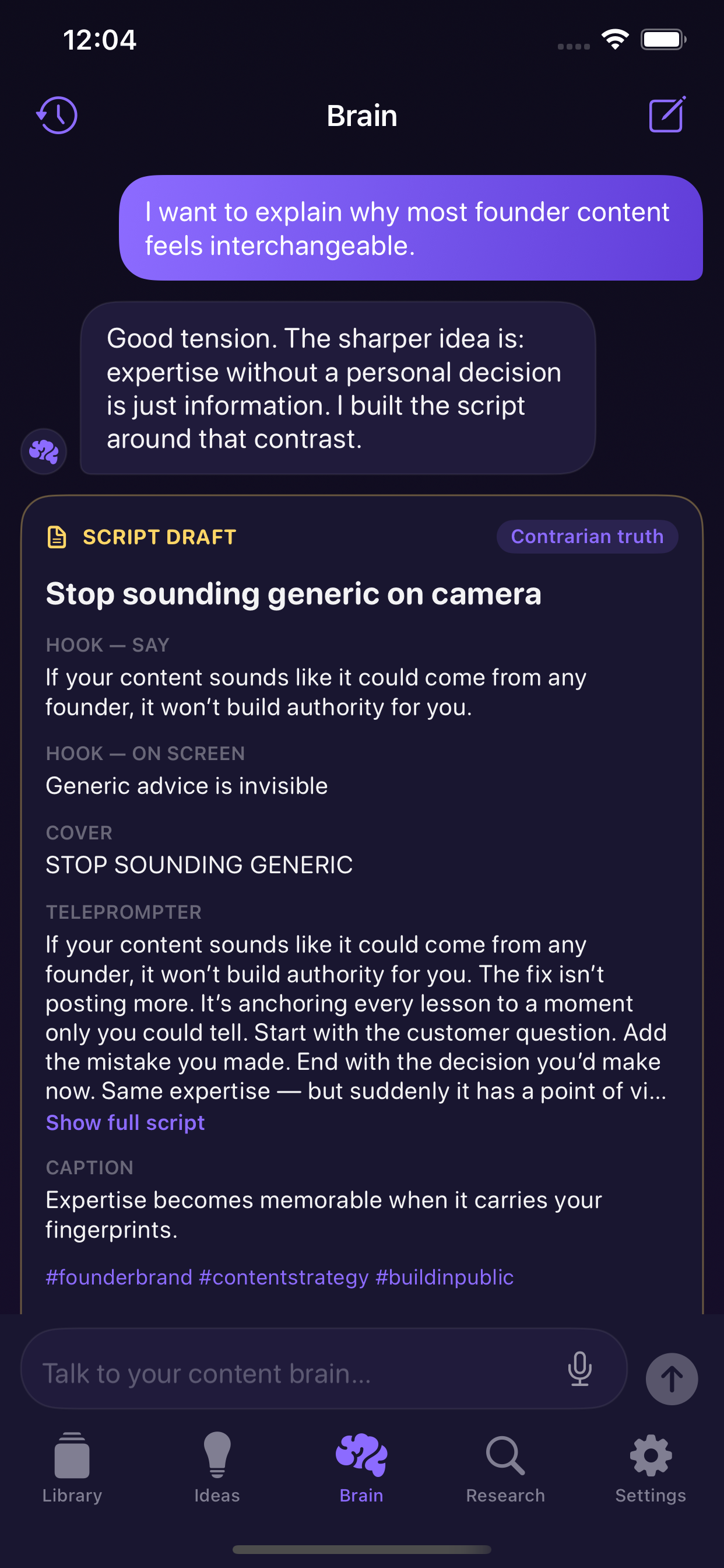Tap the purple user message bubble
The width and height of the screenshot is (724, 1568).
[x=410, y=228]
